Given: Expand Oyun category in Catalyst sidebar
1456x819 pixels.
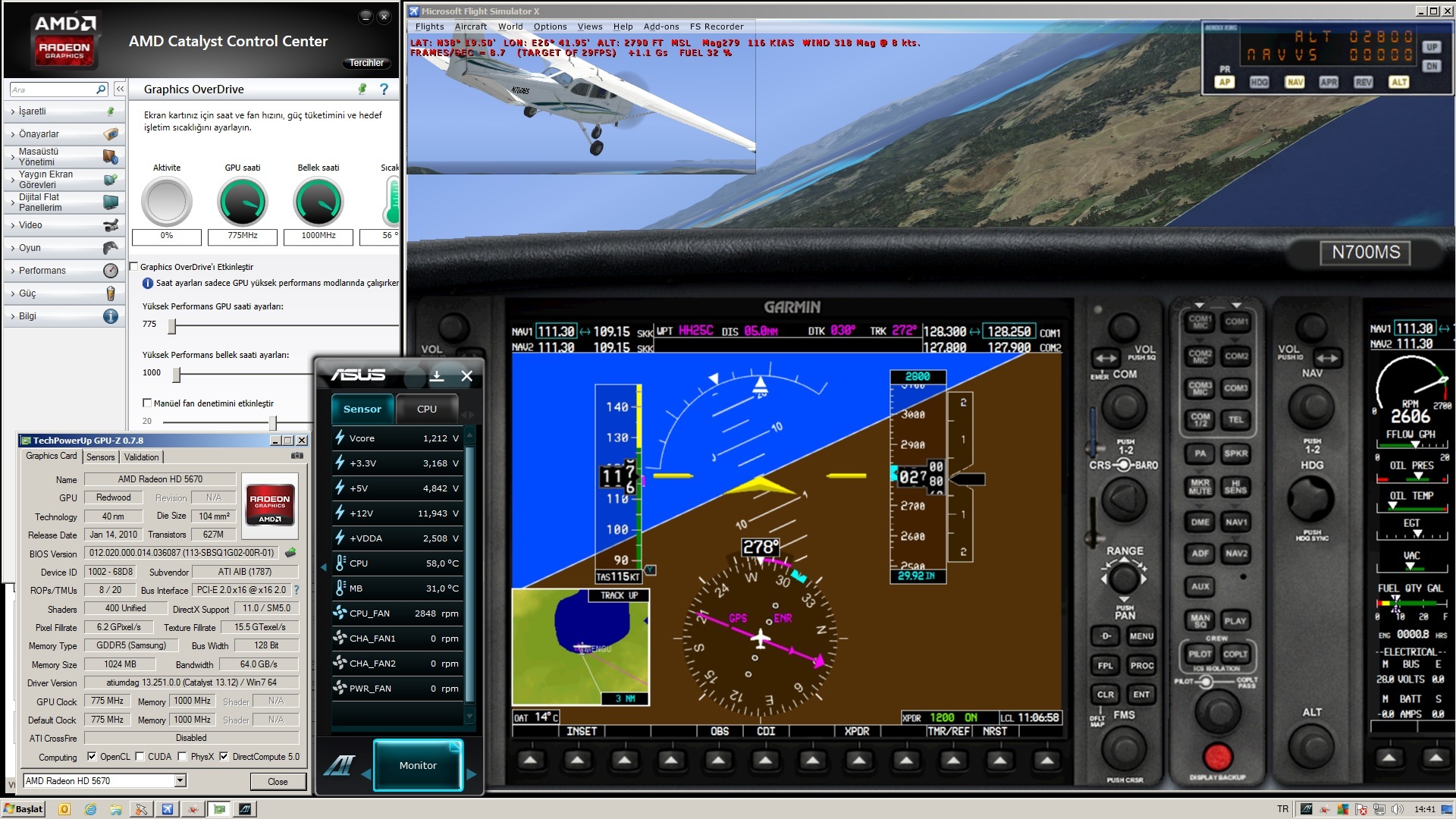Looking at the screenshot, I should pos(64,248).
